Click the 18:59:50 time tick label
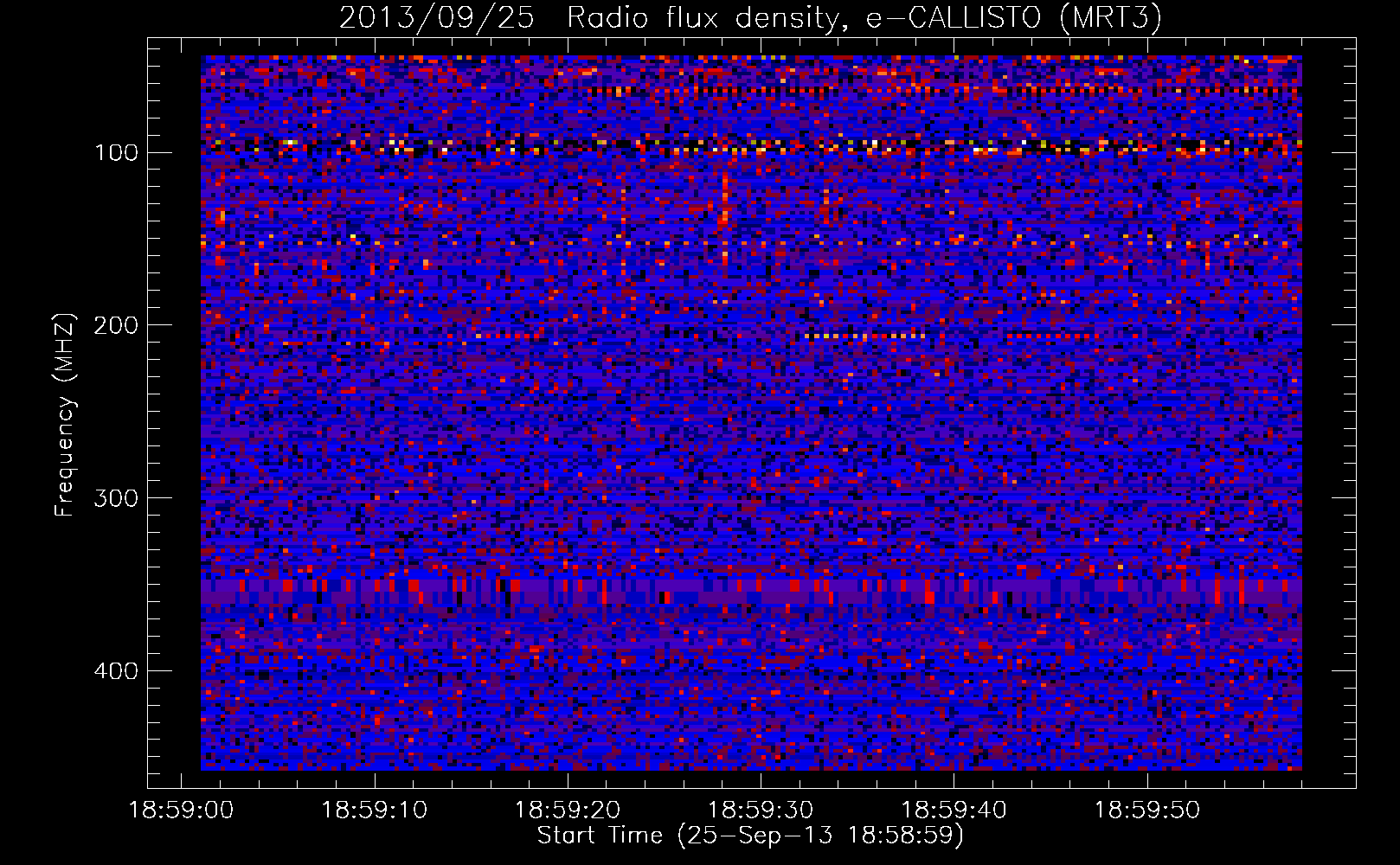This screenshot has width=1400, height=865. pyautogui.click(x=1147, y=811)
